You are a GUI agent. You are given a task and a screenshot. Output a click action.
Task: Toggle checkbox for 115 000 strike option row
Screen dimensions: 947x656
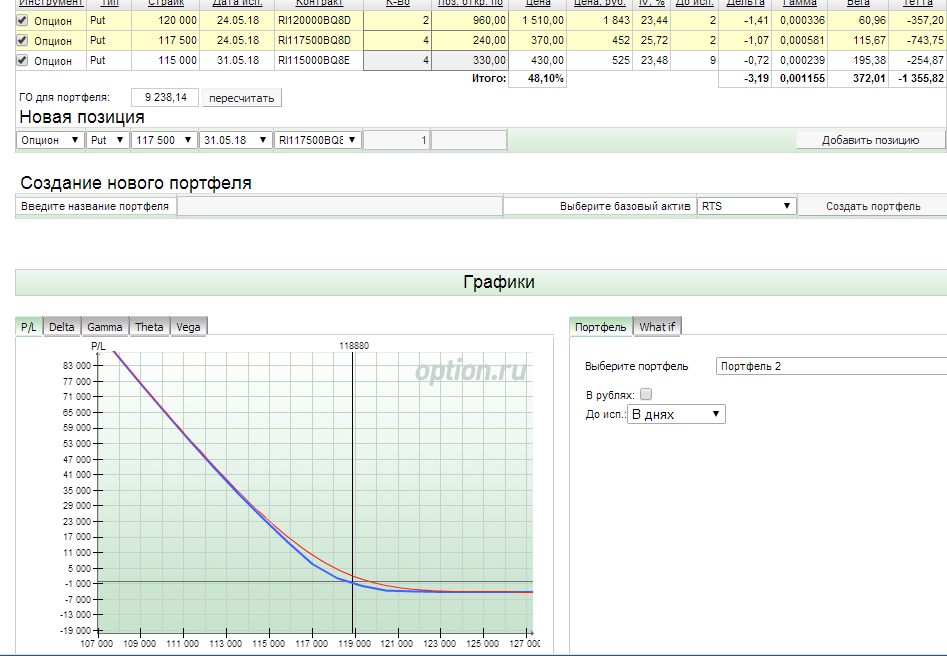tap(23, 61)
